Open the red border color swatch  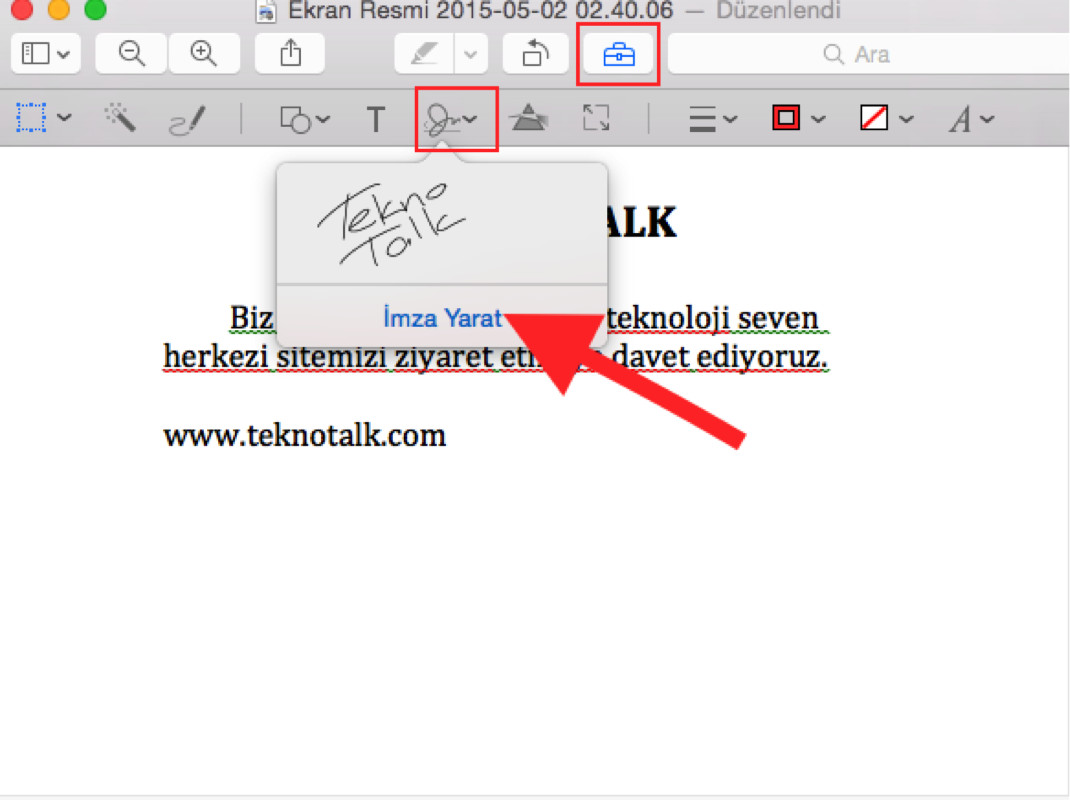click(x=786, y=118)
